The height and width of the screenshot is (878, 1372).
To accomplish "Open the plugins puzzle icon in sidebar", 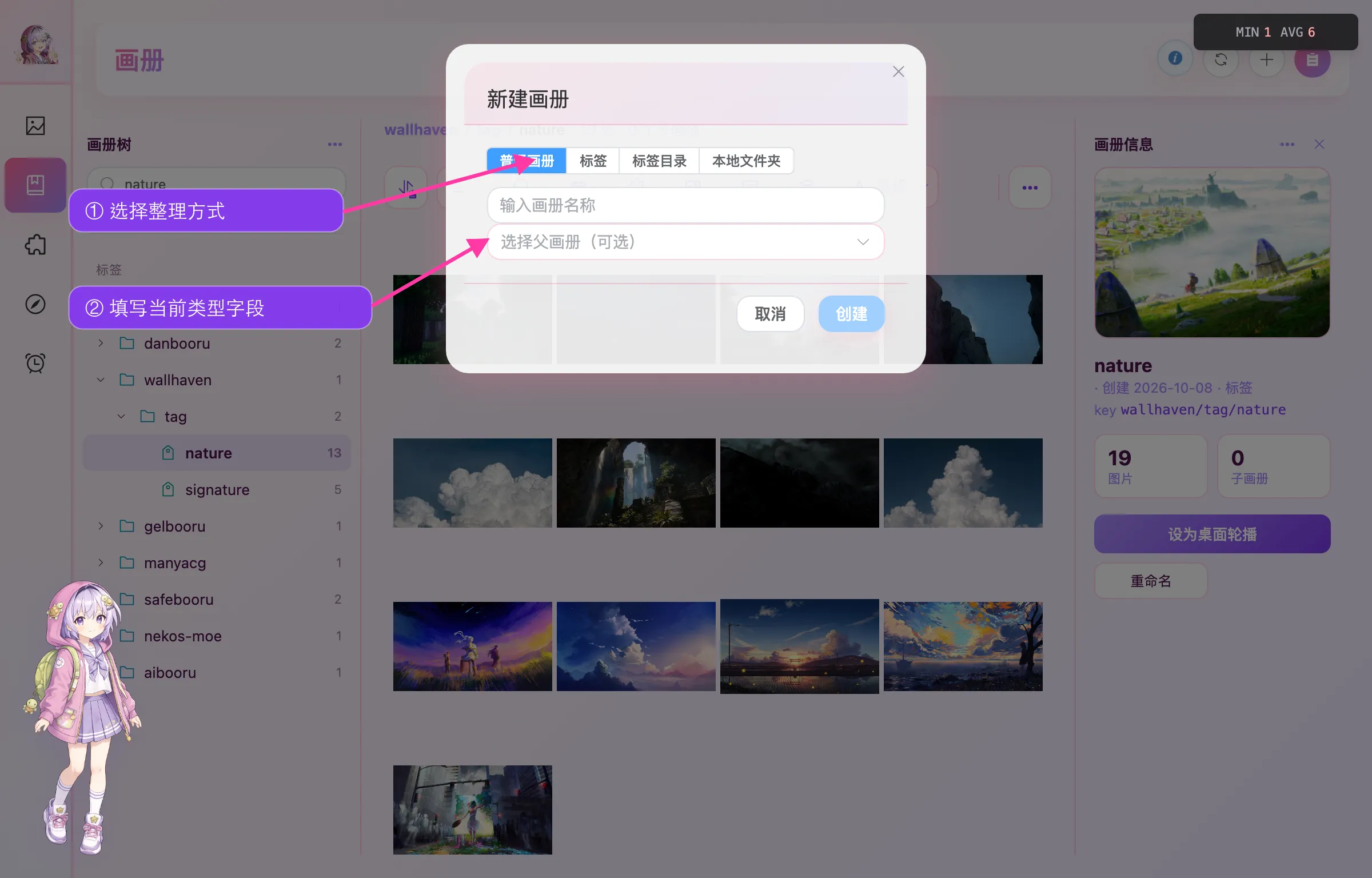I will click(35, 245).
